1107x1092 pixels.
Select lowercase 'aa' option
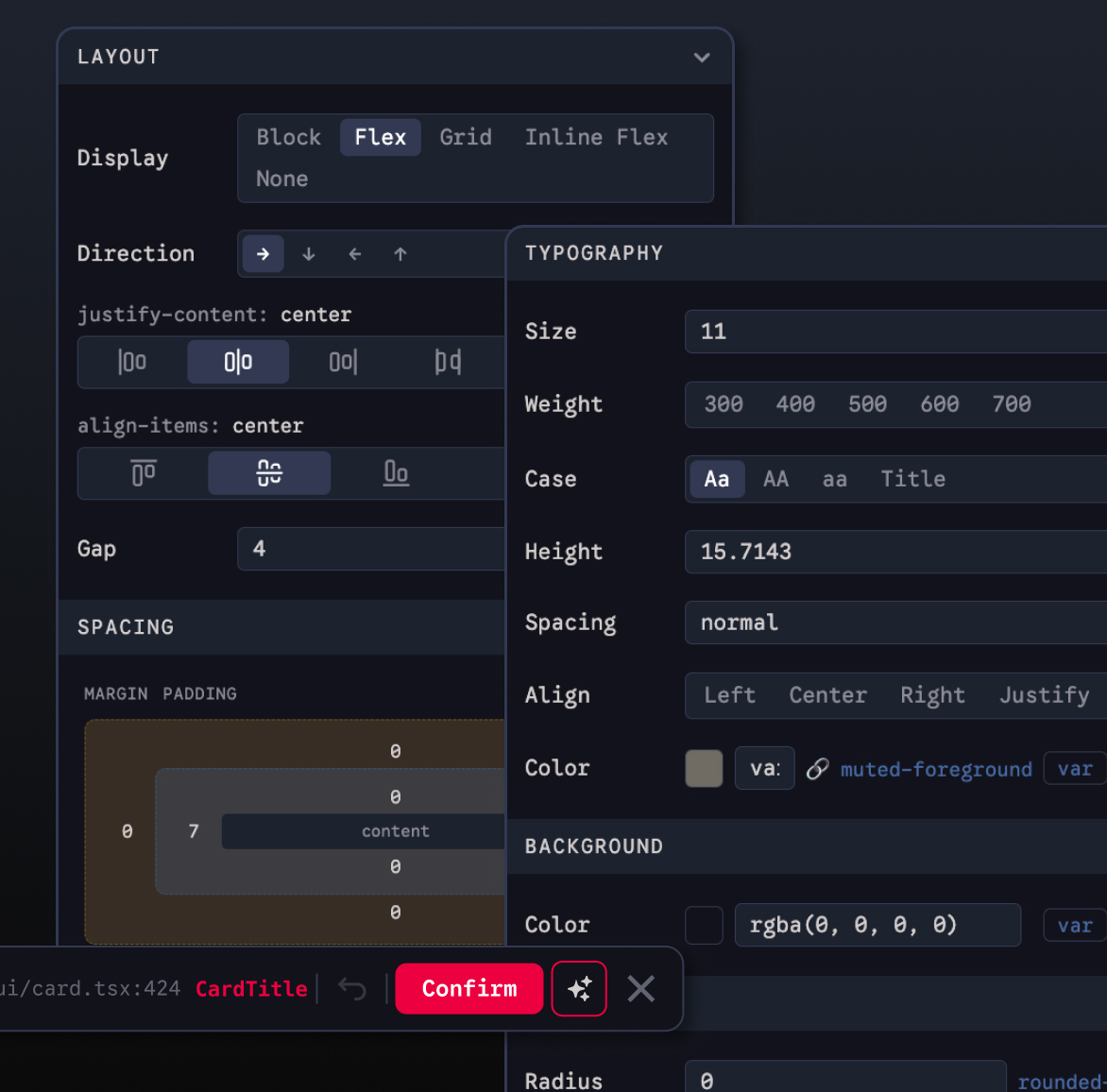834,479
